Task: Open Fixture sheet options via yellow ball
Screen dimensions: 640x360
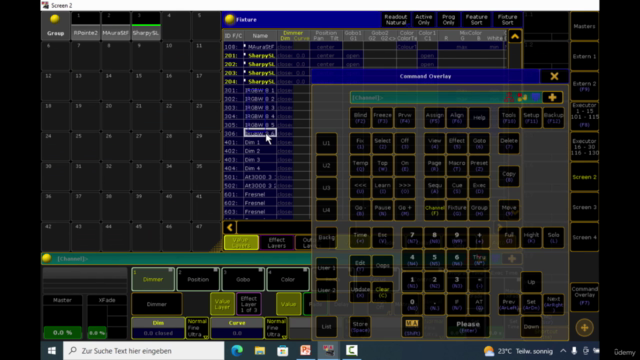Action: coord(229,19)
